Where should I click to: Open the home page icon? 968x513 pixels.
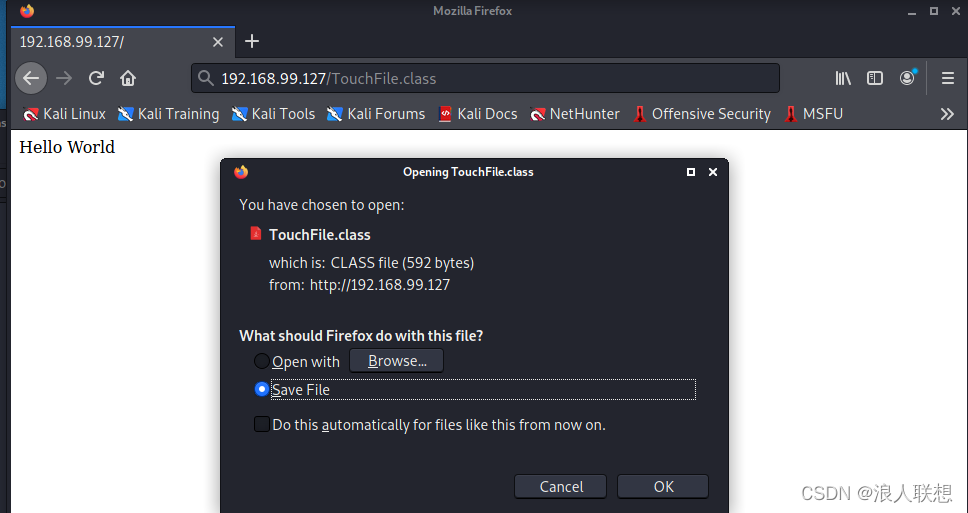pyautogui.click(x=128, y=78)
